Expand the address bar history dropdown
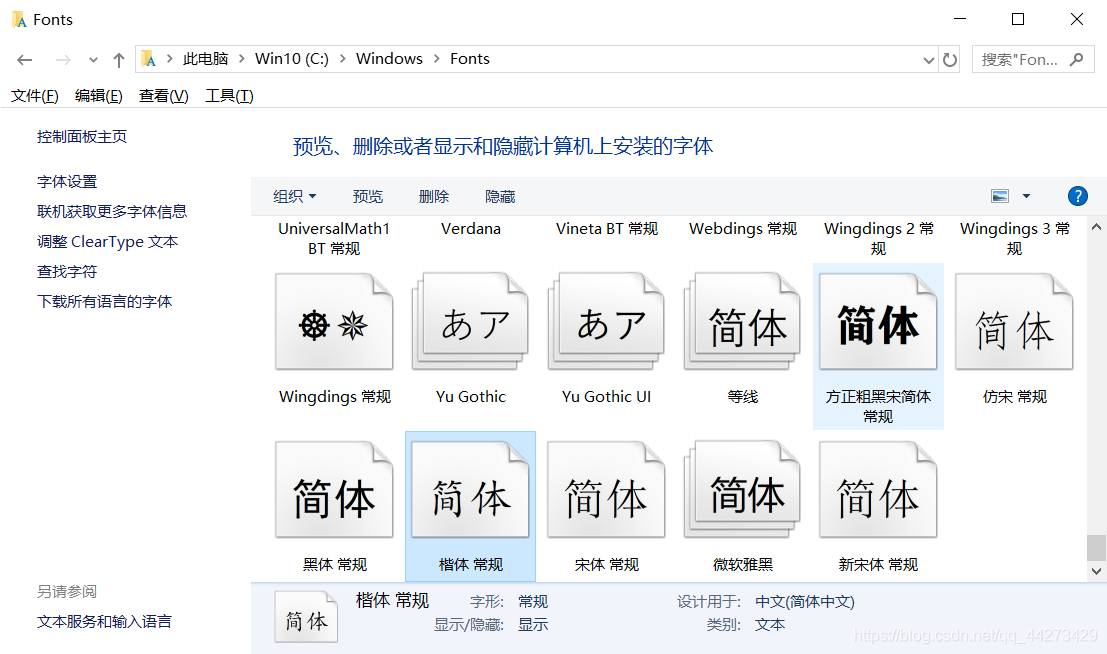The width and height of the screenshot is (1107, 654). pos(928,60)
